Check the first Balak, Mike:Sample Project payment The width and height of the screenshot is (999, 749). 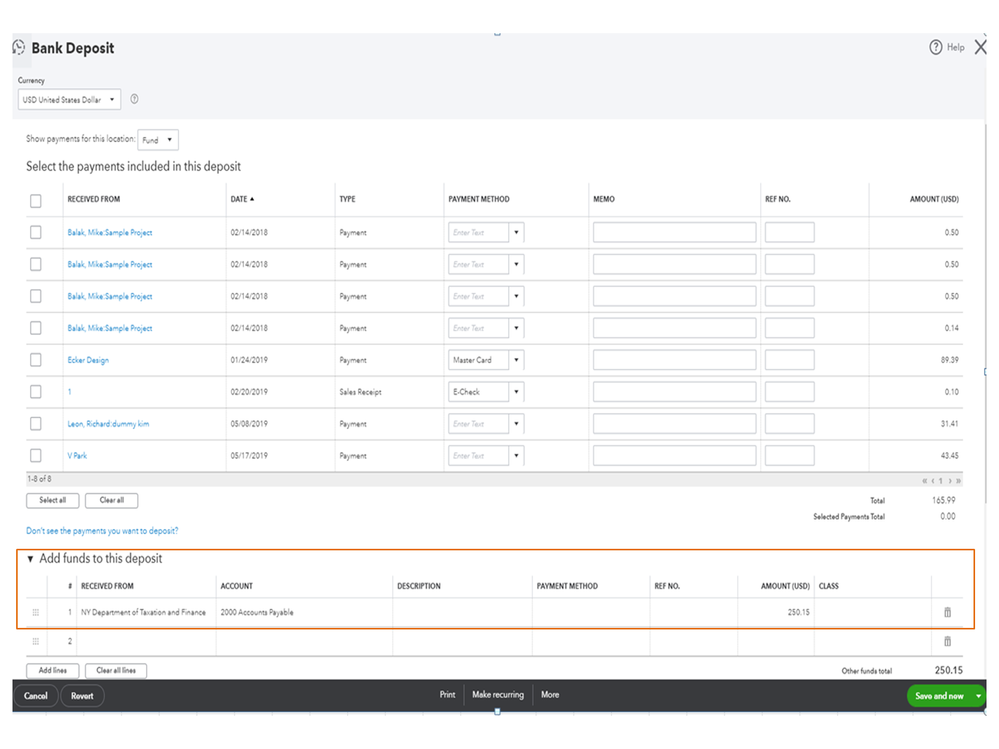click(x=36, y=232)
